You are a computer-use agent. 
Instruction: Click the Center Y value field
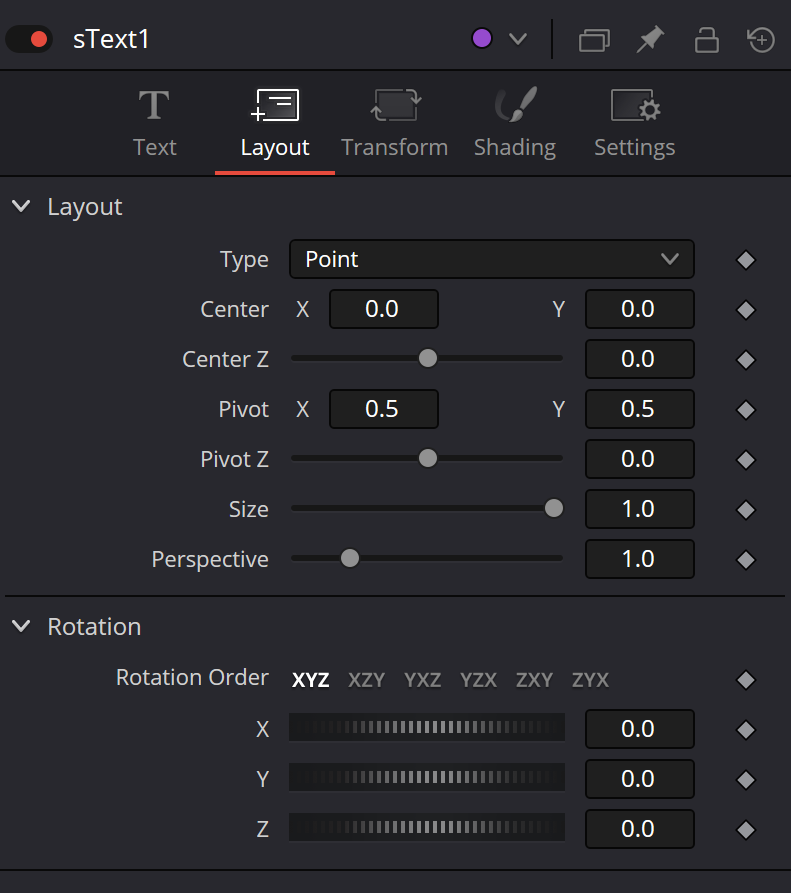640,309
